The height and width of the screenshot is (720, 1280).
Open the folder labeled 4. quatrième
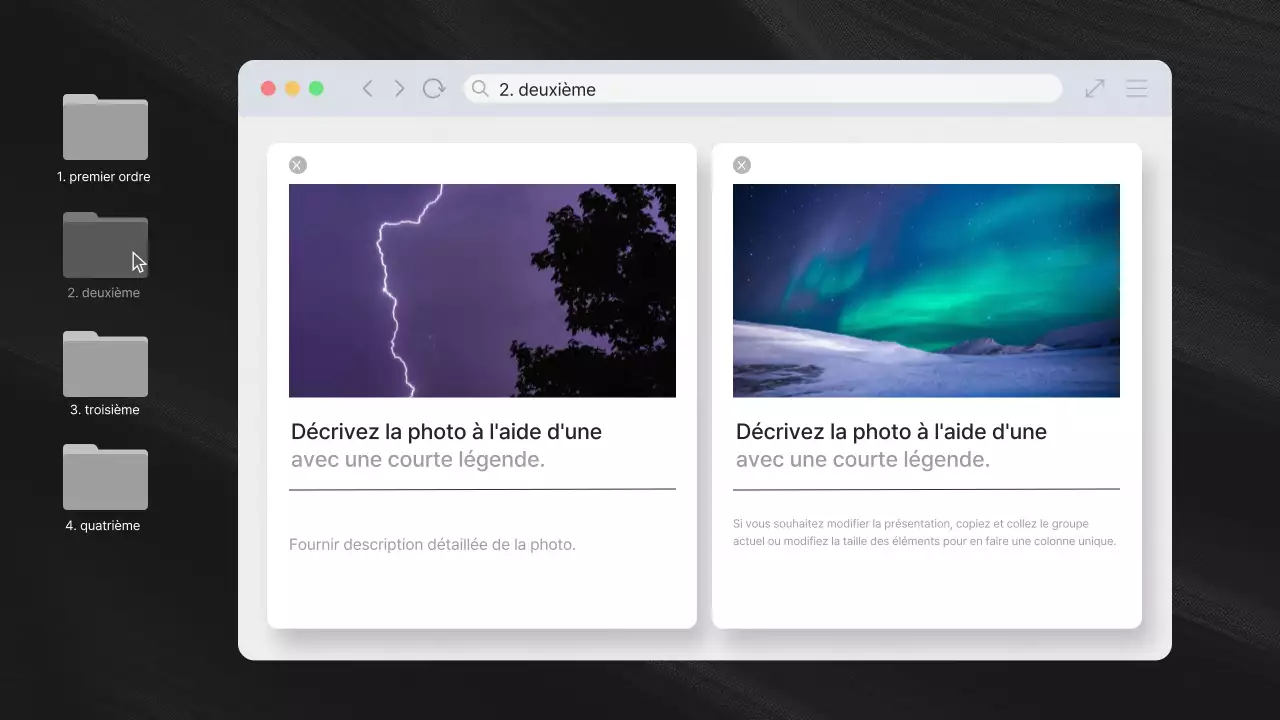click(x=104, y=477)
